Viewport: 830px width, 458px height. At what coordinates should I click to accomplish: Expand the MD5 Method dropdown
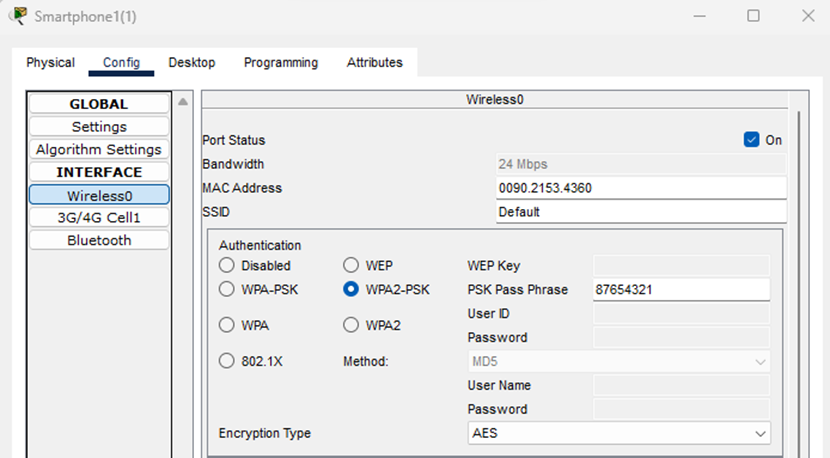tap(619, 362)
